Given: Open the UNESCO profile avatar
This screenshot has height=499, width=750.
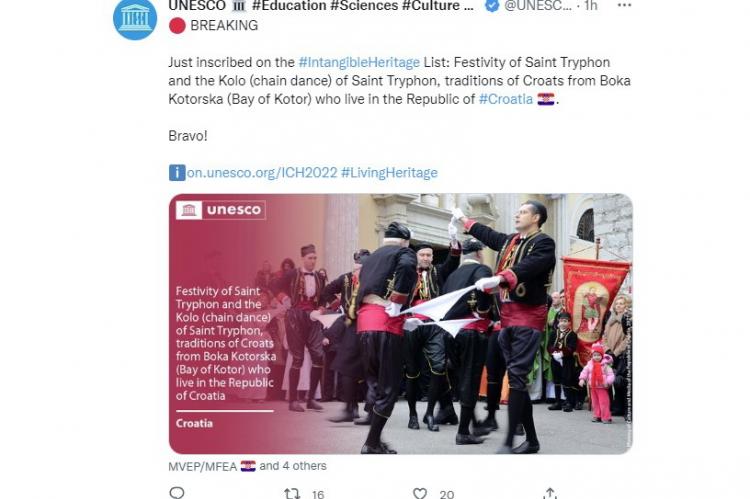Looking at the screenshot, I should tap(135, 18).
